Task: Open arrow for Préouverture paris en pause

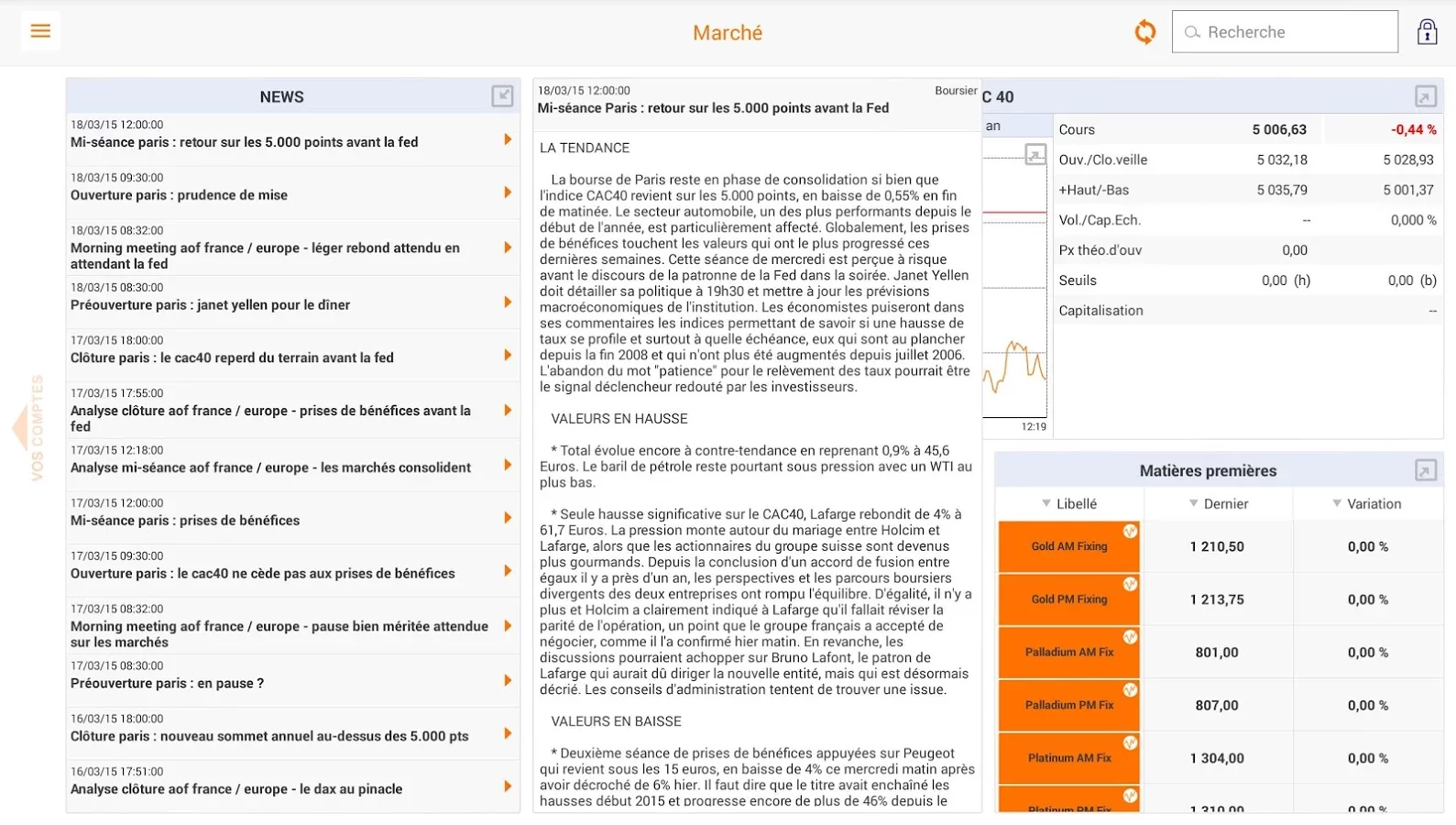Action: (x=507, y=680)
